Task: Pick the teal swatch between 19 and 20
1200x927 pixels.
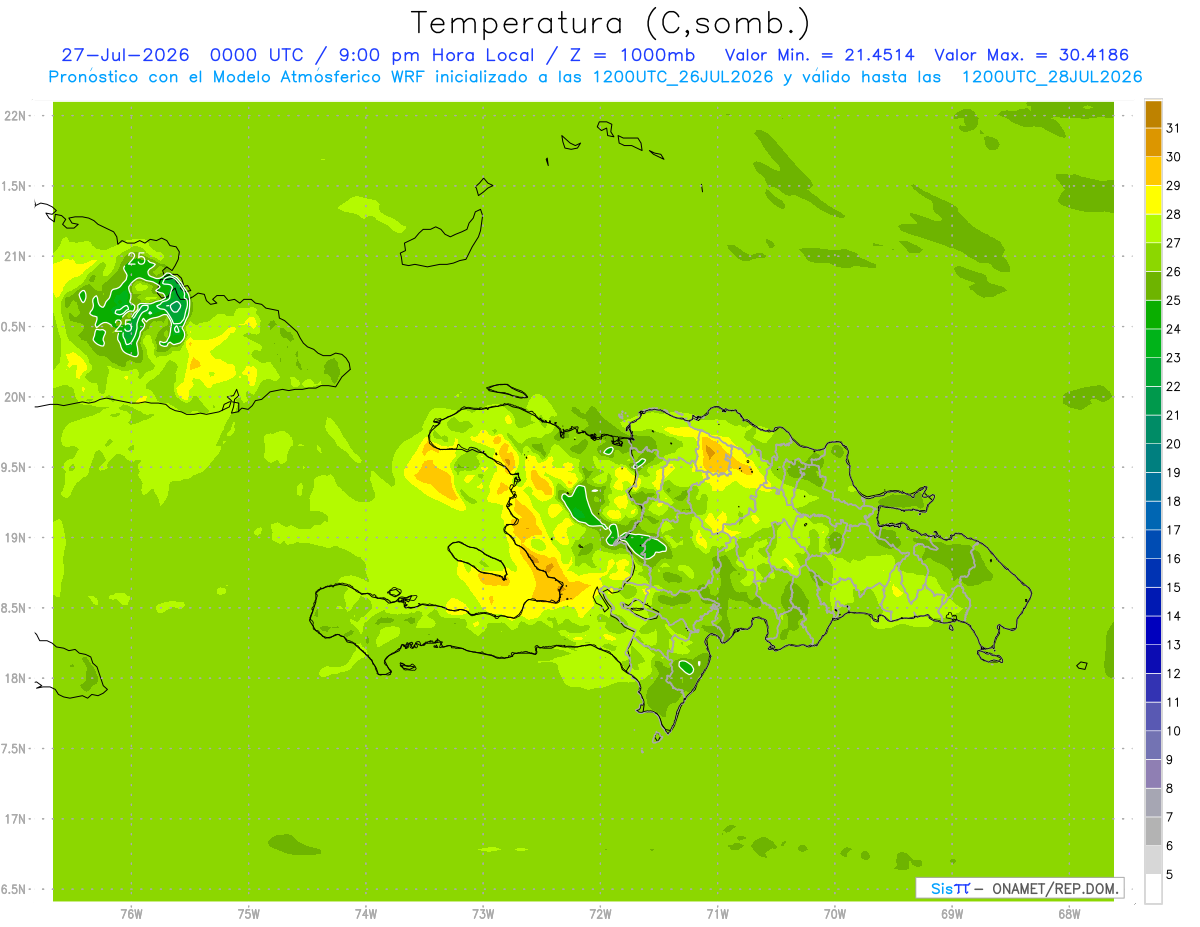Action: click(1153, 459)
